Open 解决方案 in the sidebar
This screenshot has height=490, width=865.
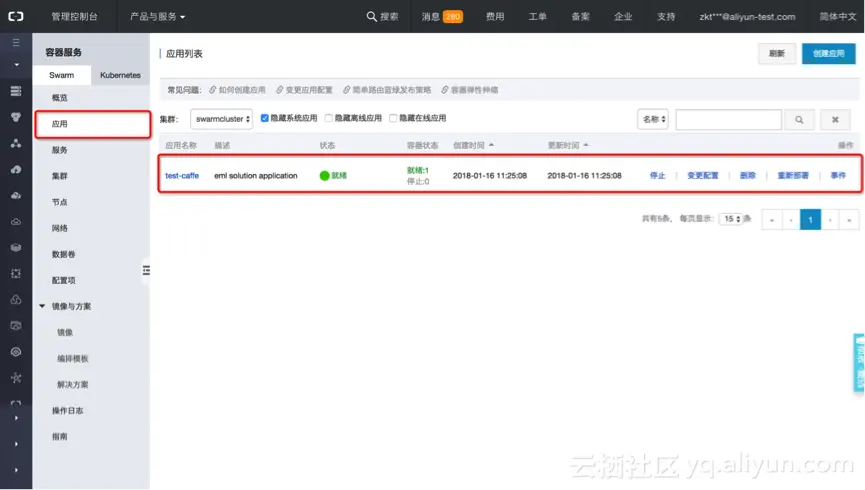(x=73, y=385)
